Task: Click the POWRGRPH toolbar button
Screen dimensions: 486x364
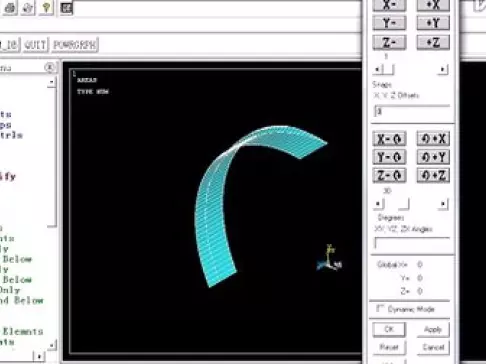Action: 75,45
